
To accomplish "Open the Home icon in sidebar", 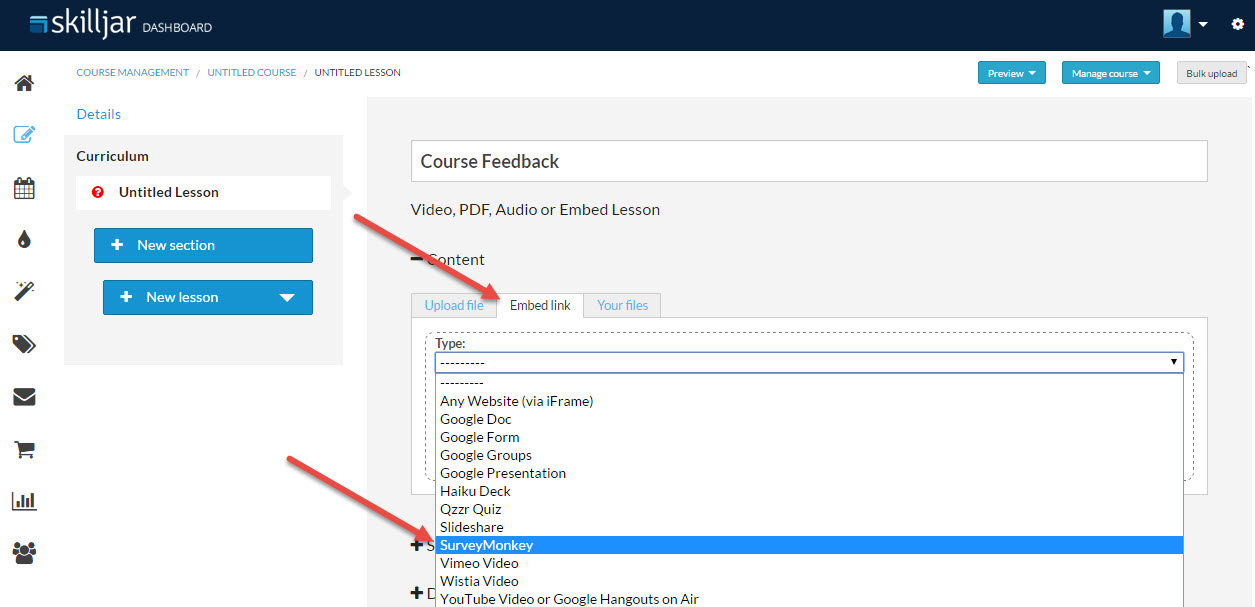I will click(24, 82).
